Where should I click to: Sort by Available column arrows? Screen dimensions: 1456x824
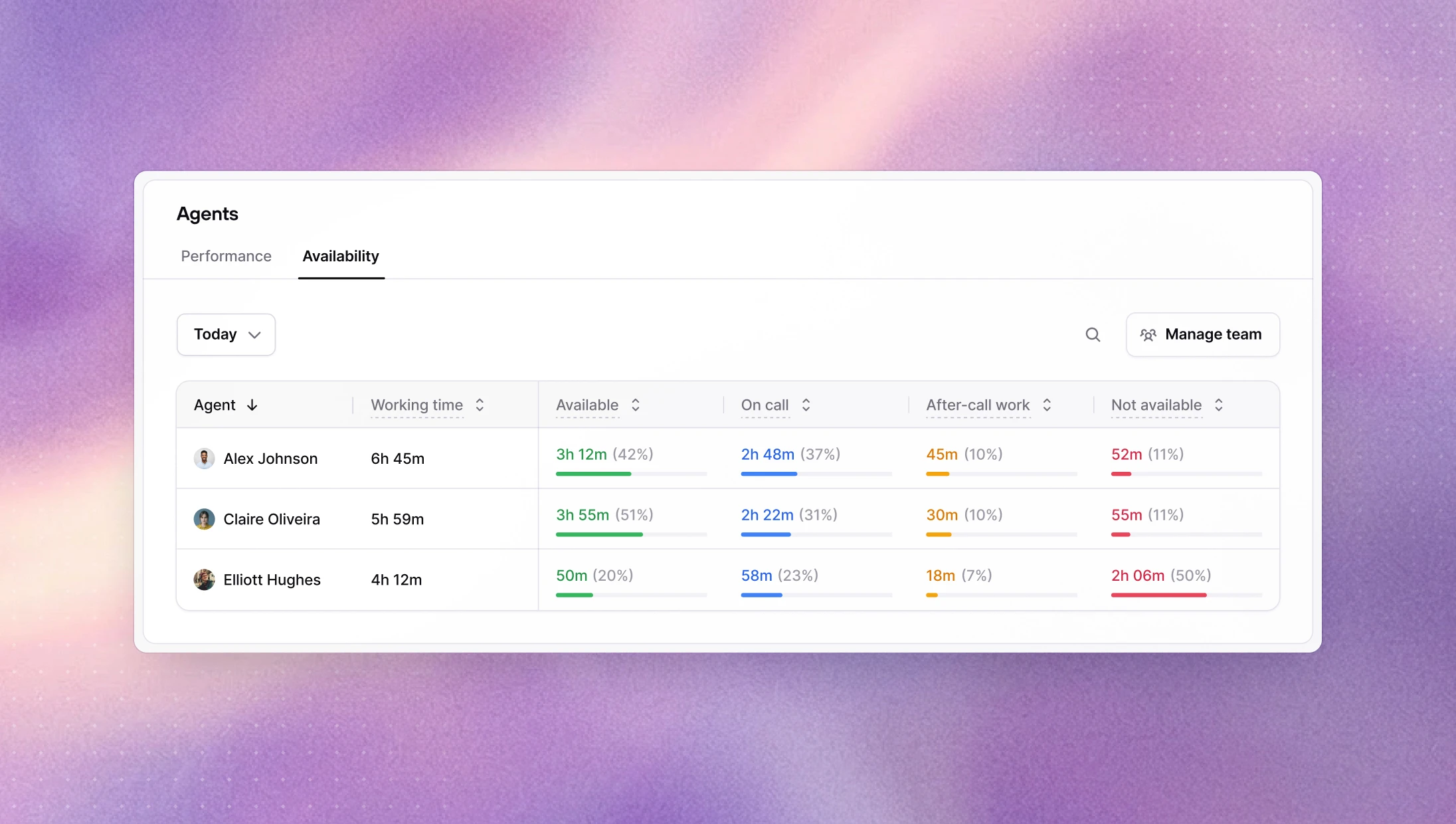(636, 405)
